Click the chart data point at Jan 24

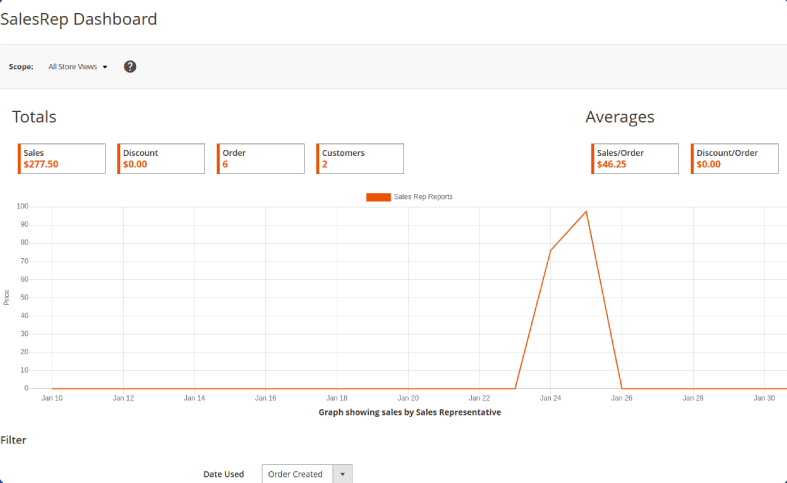tap(551, 250)
